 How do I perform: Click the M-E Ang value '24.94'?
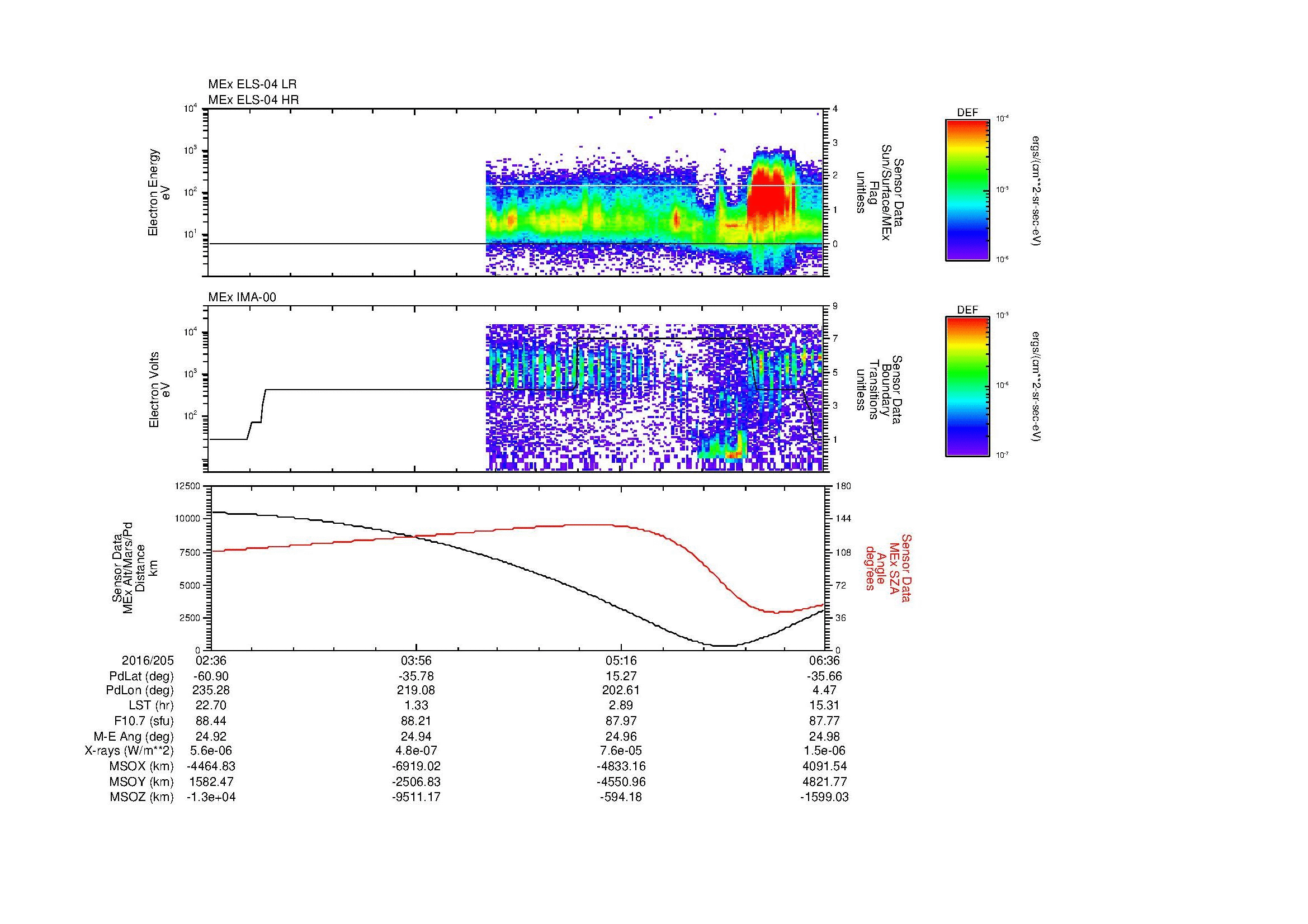click(x=417, y=737)
